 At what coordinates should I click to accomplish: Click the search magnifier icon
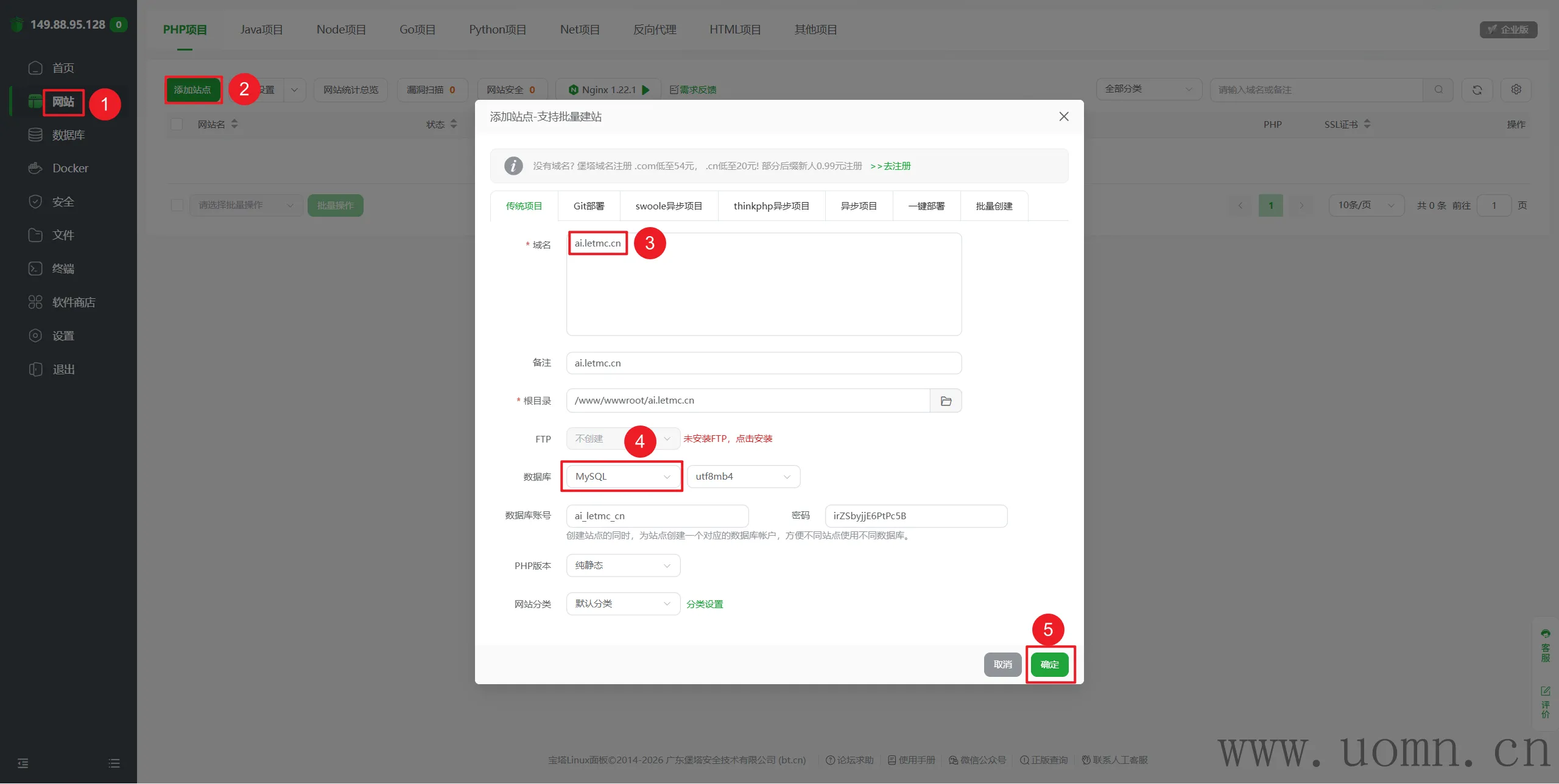point(1438,89)
